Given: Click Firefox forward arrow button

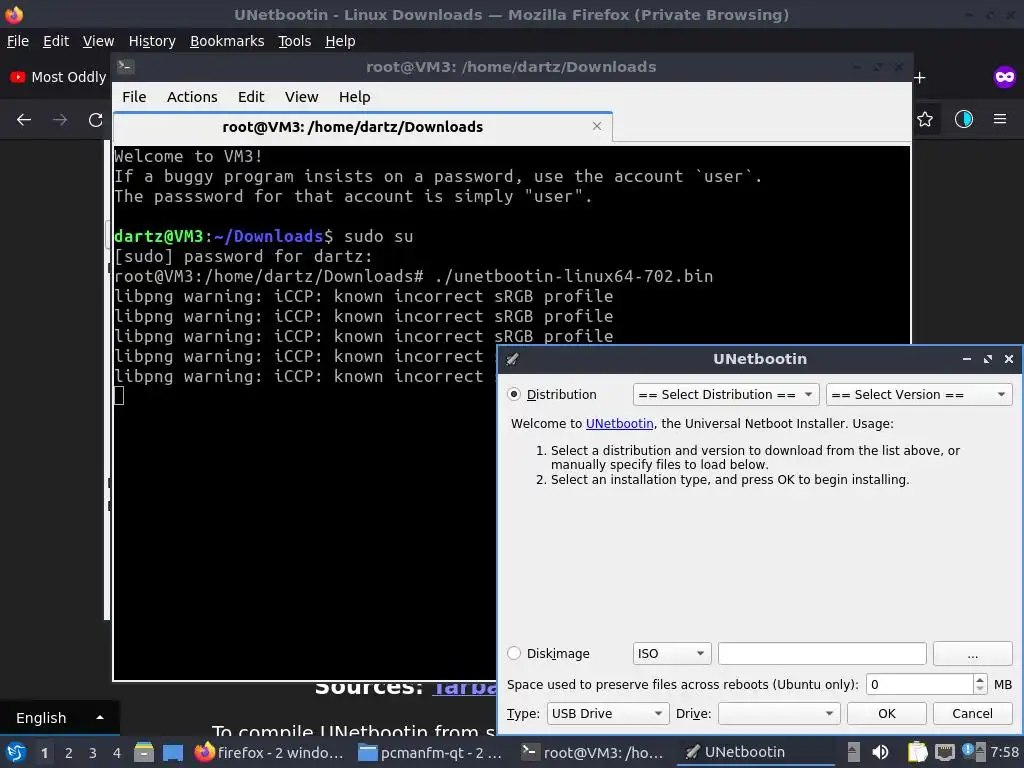Looking at the screenshot, I should click(60, 120).
